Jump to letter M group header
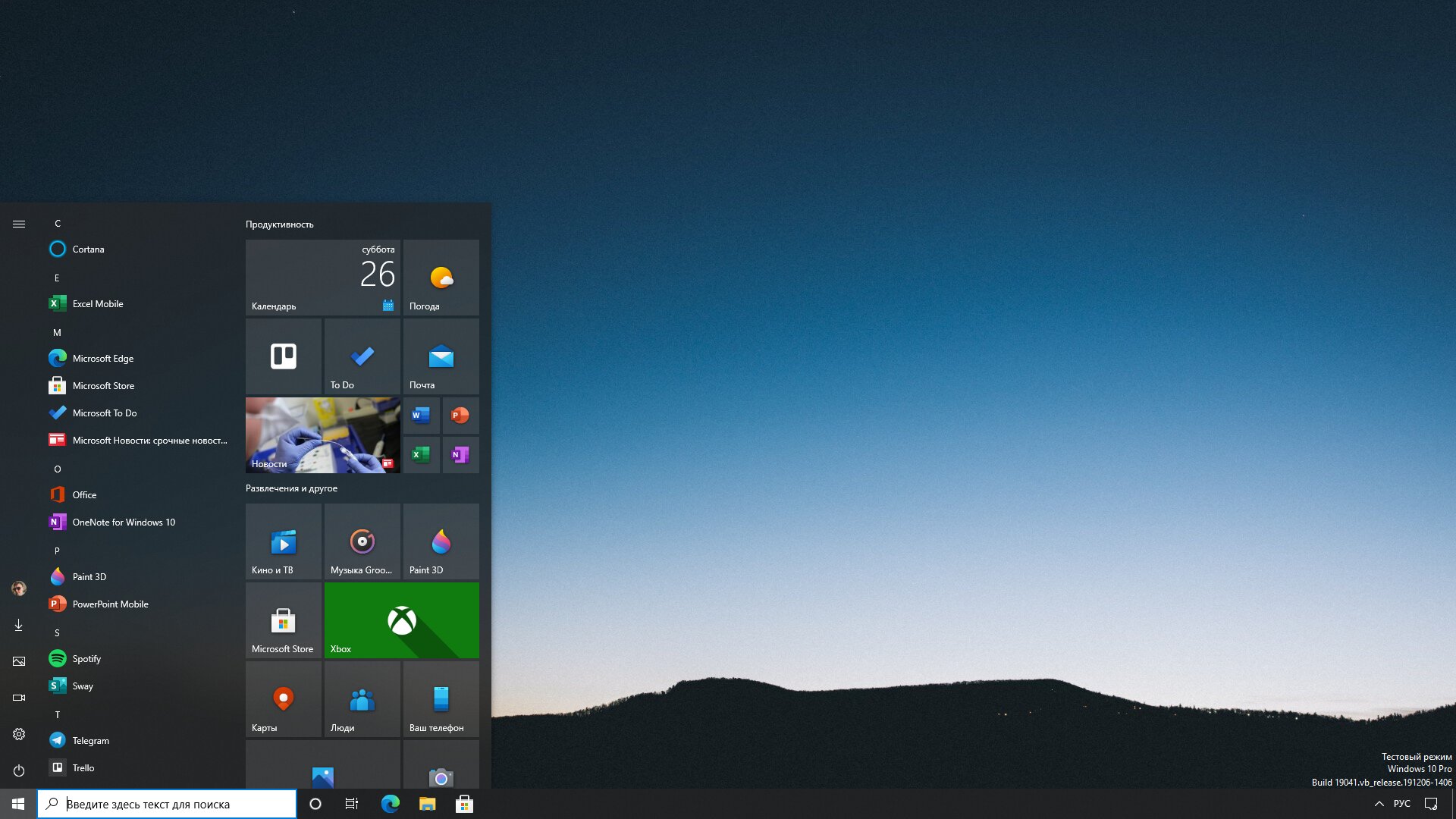Viewport: 1456px width, 819px height. point(57,332)
